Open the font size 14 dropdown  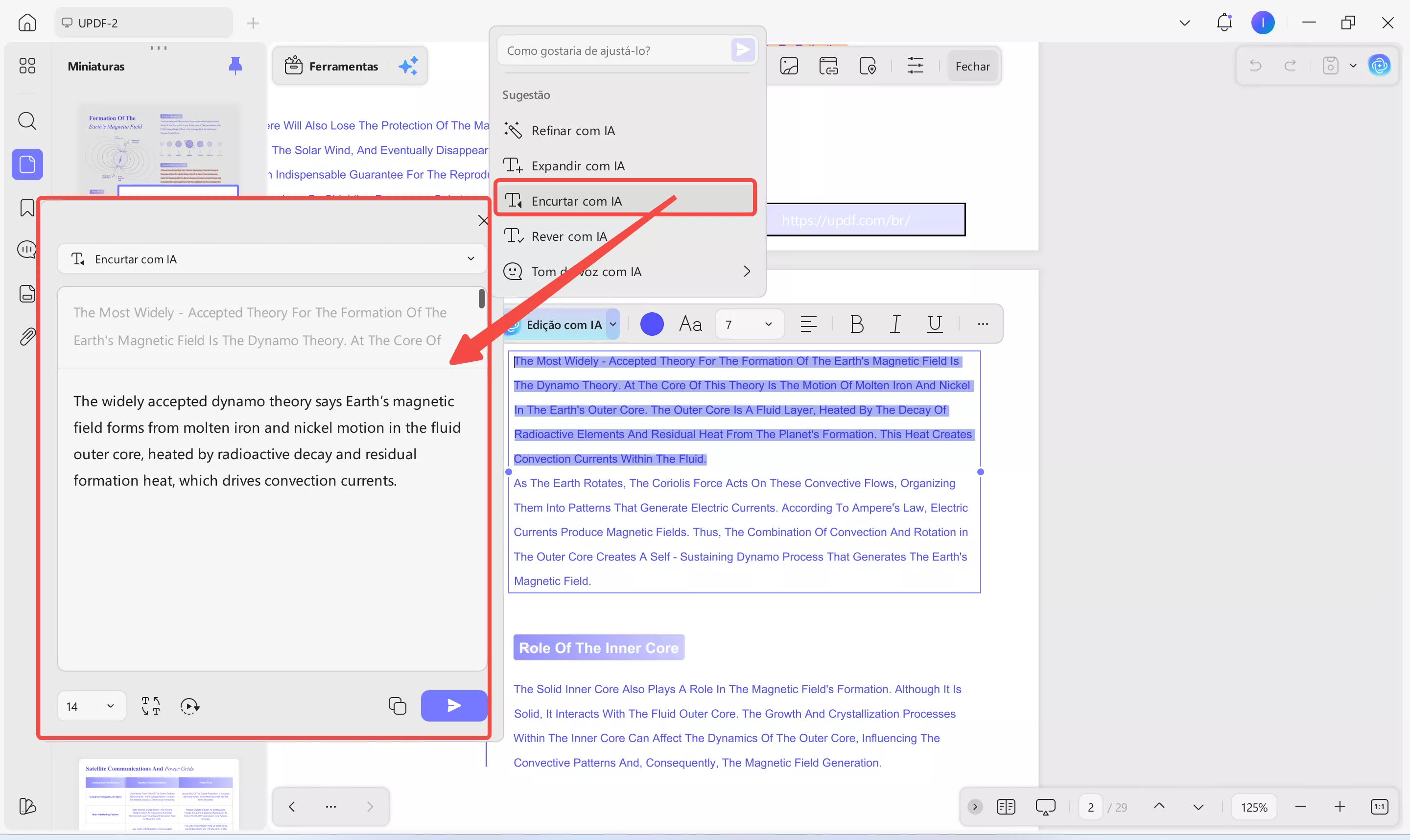coord(91,706)
